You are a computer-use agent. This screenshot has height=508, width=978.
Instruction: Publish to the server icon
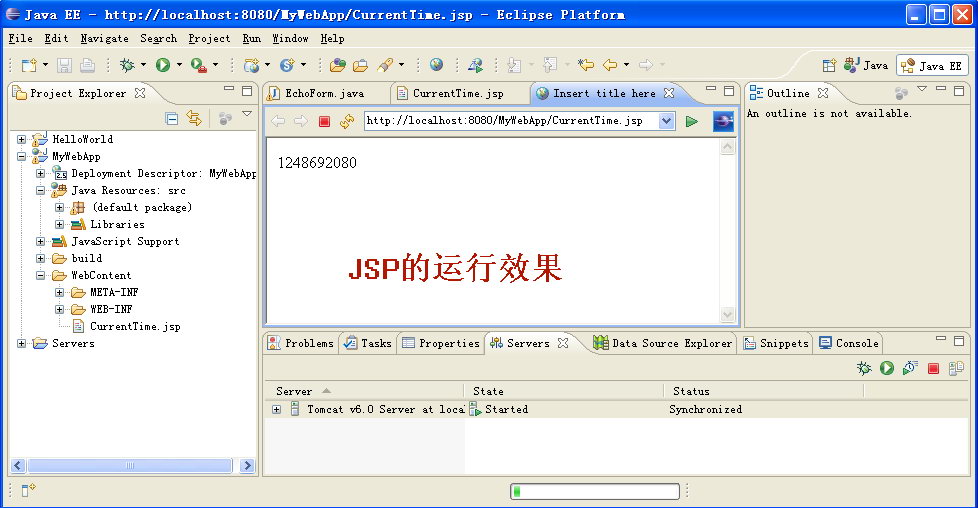pos(956,369)
